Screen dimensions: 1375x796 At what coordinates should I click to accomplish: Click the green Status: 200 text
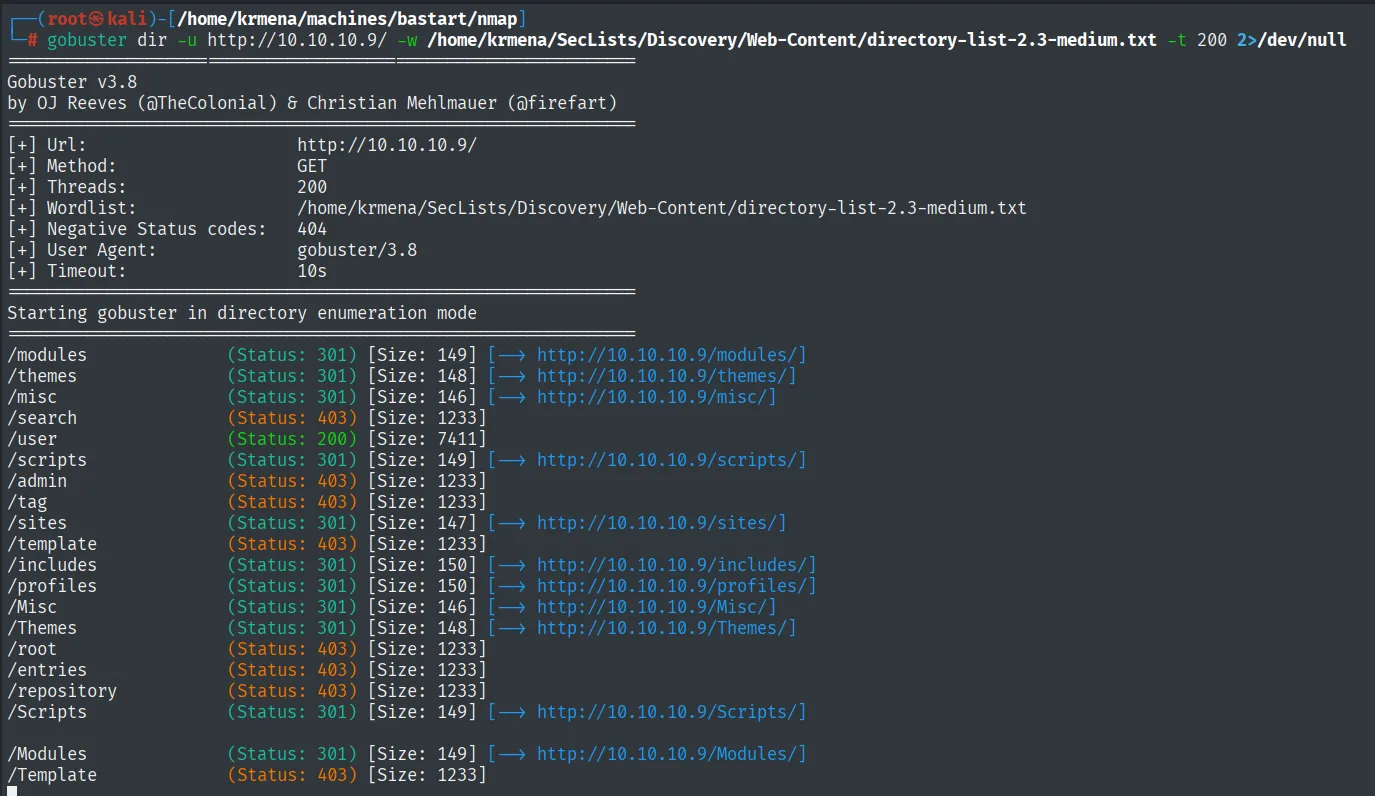pyautogui.click(x=292, y=439)
